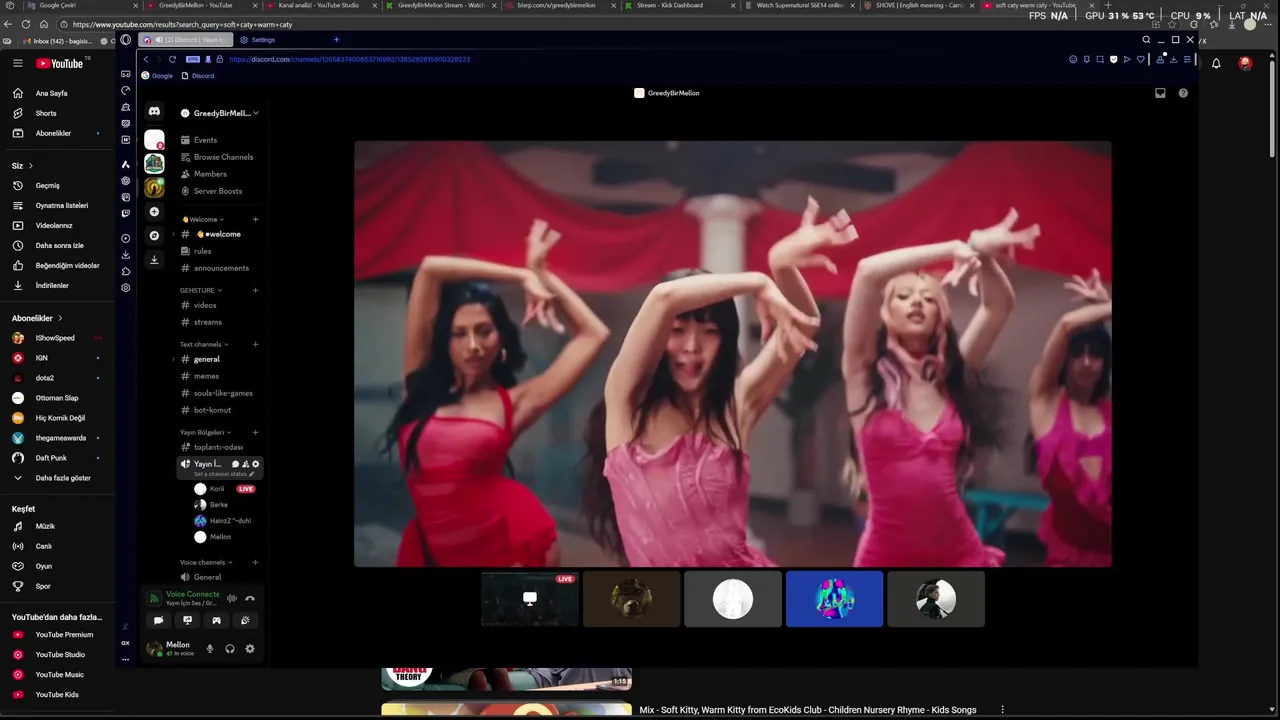Disconnect from voice with hang-up icon
This screenshot has width=1280, height=720.
[x=250, y=599]
